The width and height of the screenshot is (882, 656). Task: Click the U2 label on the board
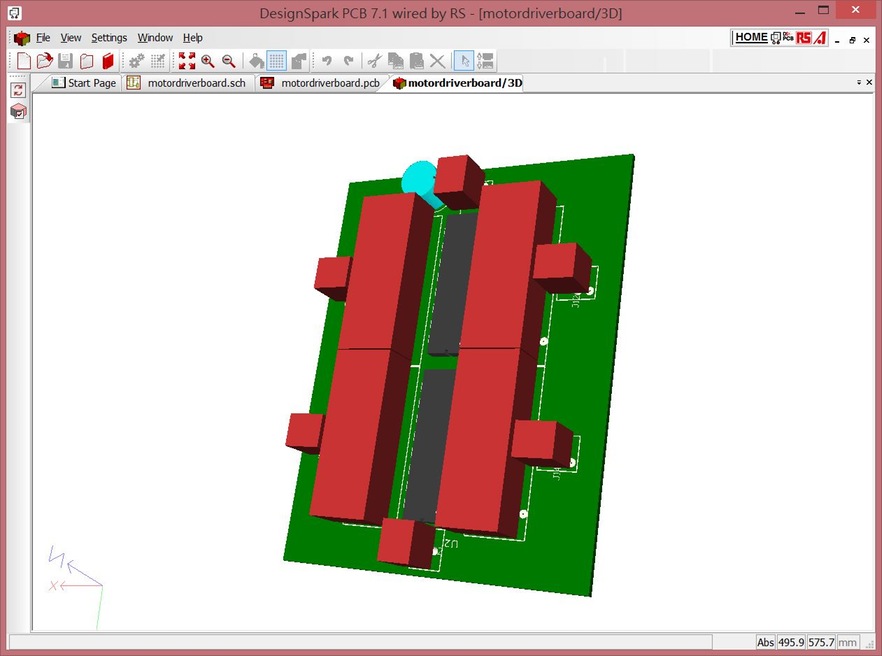(451, 543)
